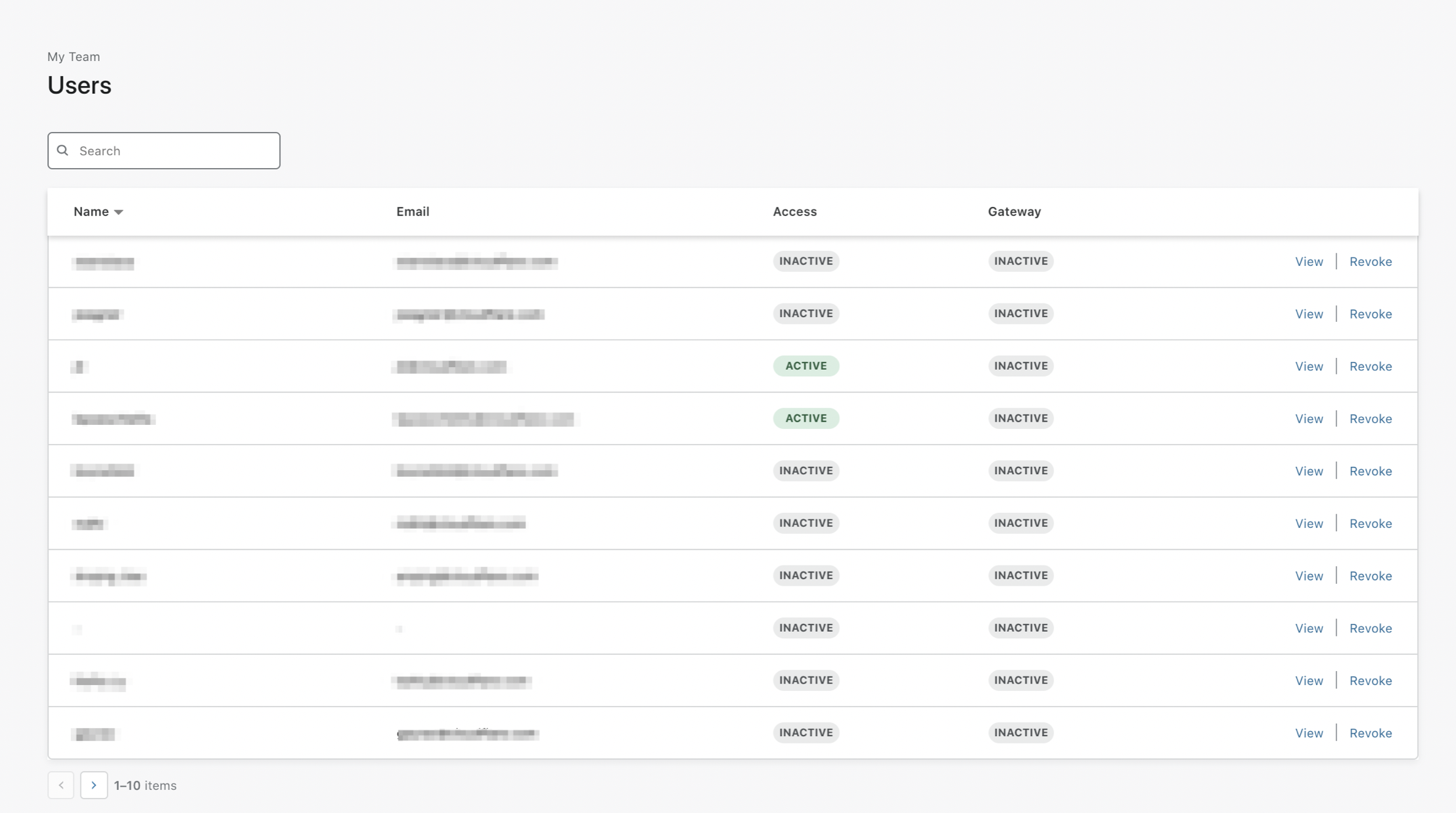Click the Email column header
This screenshot has width=1456, height=813.
coord(413,211)
